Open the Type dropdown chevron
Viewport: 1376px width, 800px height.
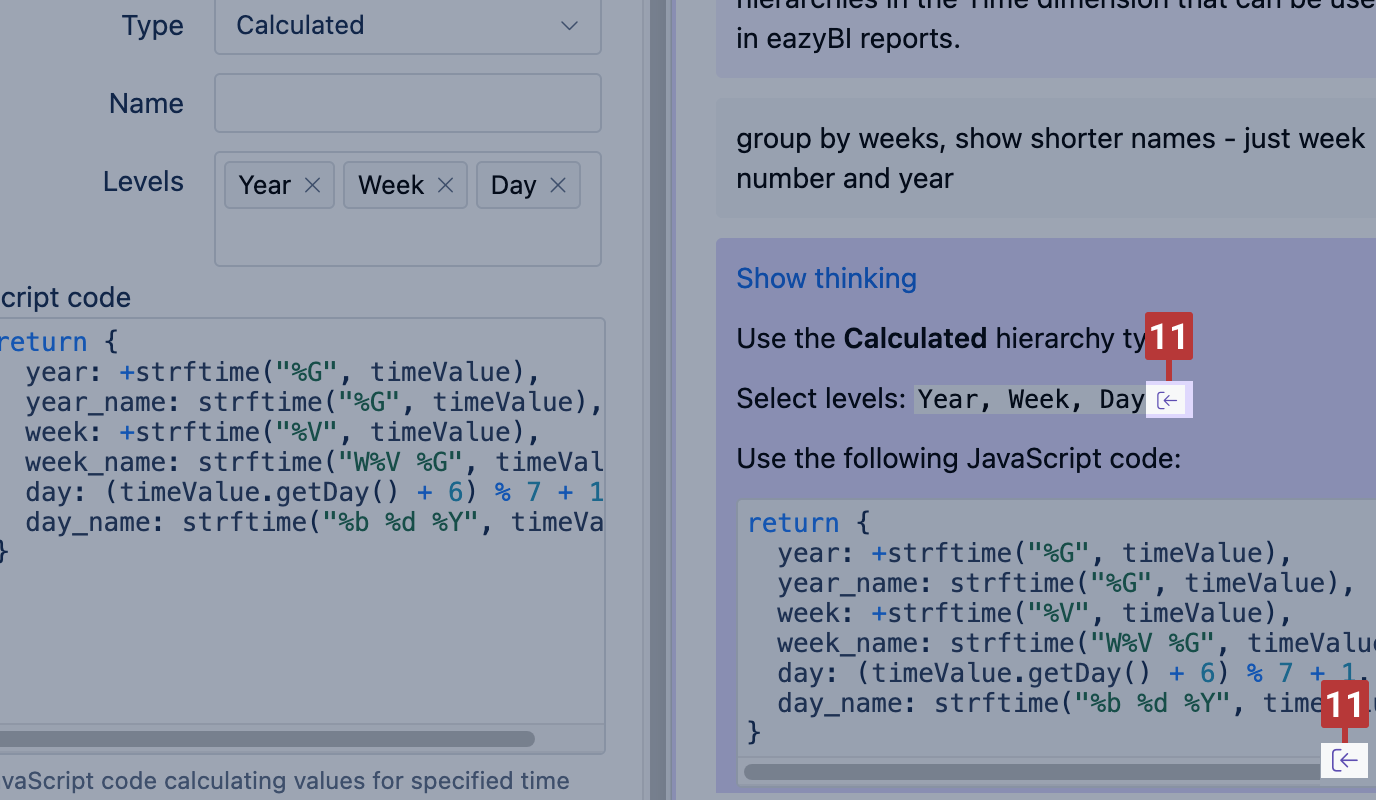(569, 25)
